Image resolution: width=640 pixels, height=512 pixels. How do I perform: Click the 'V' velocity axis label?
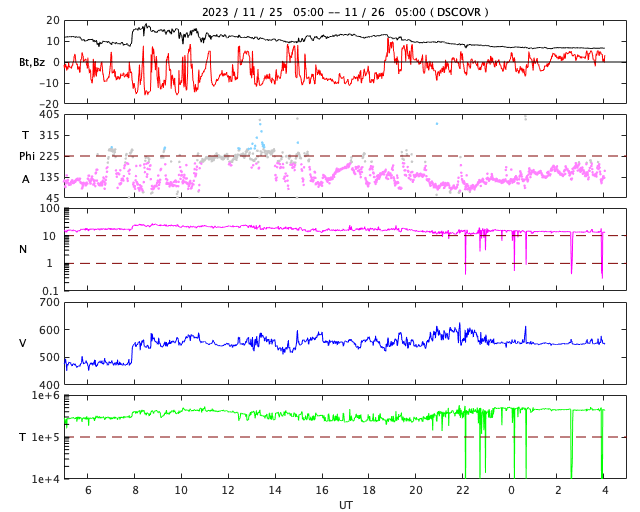pos(23,343)
